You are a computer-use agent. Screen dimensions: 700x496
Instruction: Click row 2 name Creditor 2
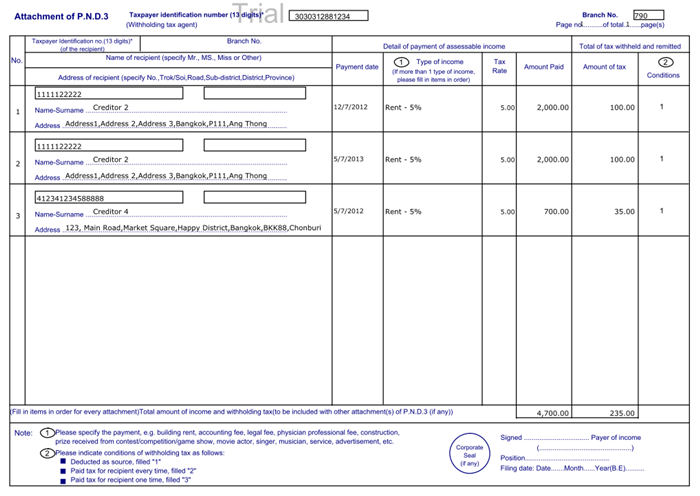coord(111,159)
